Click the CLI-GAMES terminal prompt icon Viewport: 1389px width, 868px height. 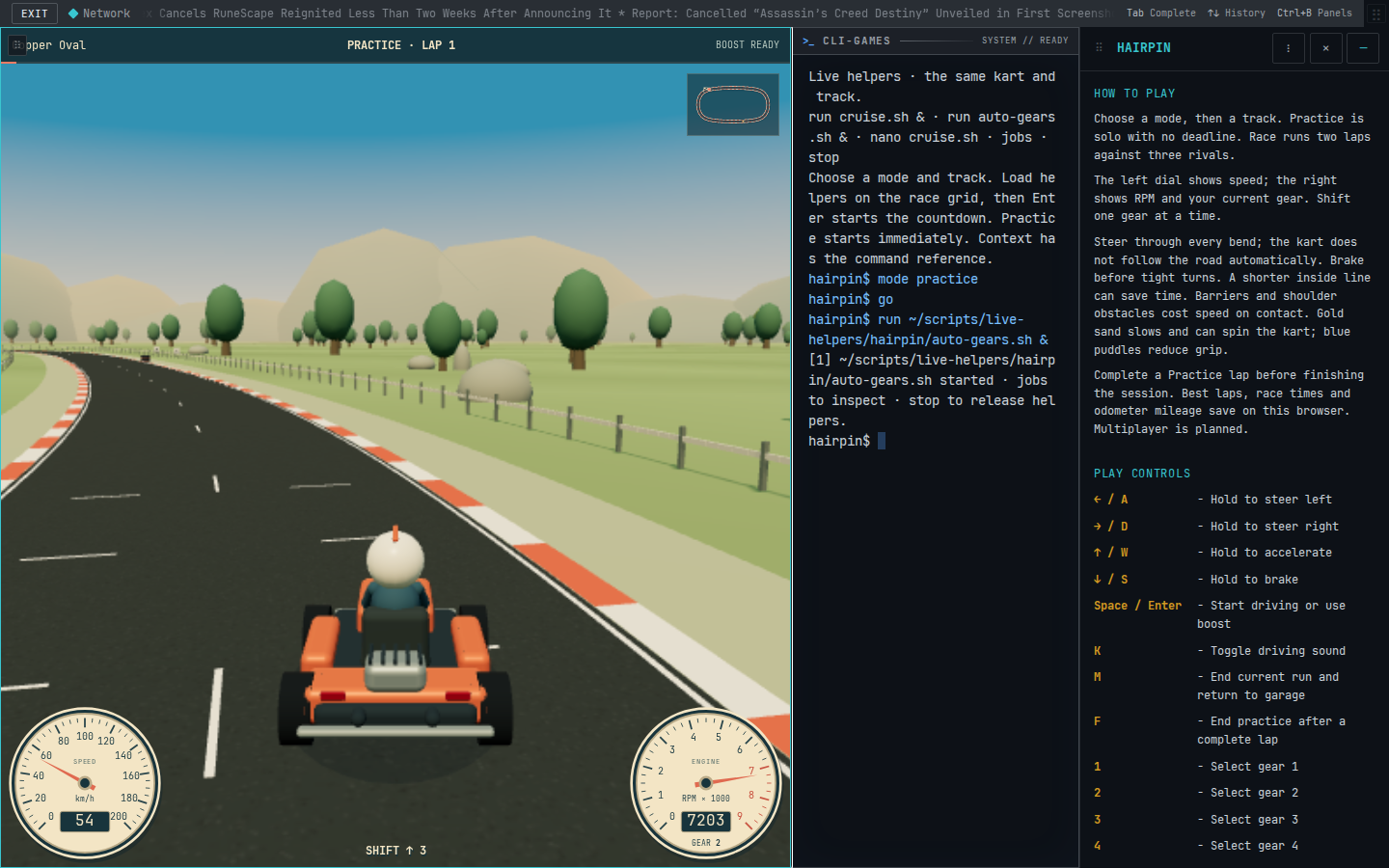tap(808, 41)
